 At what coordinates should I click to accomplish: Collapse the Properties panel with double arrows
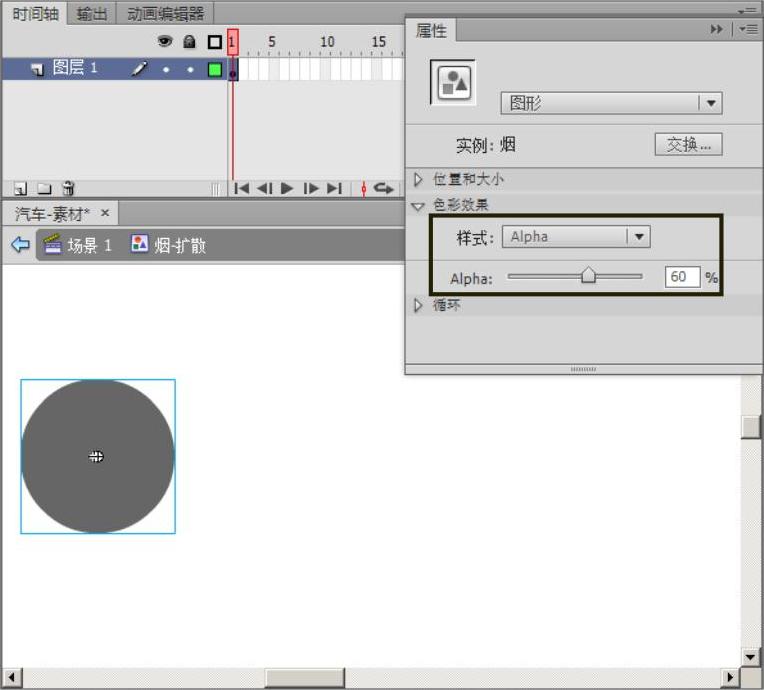click(x=716, y=30)
